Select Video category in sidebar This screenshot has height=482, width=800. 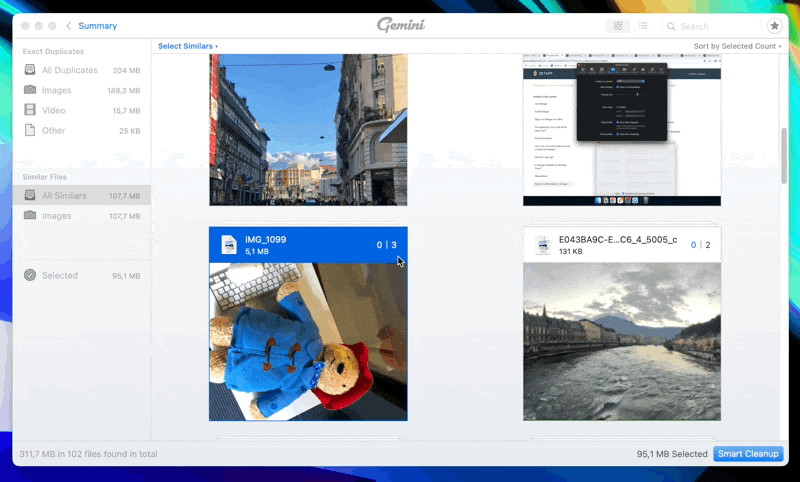(82, 110)
